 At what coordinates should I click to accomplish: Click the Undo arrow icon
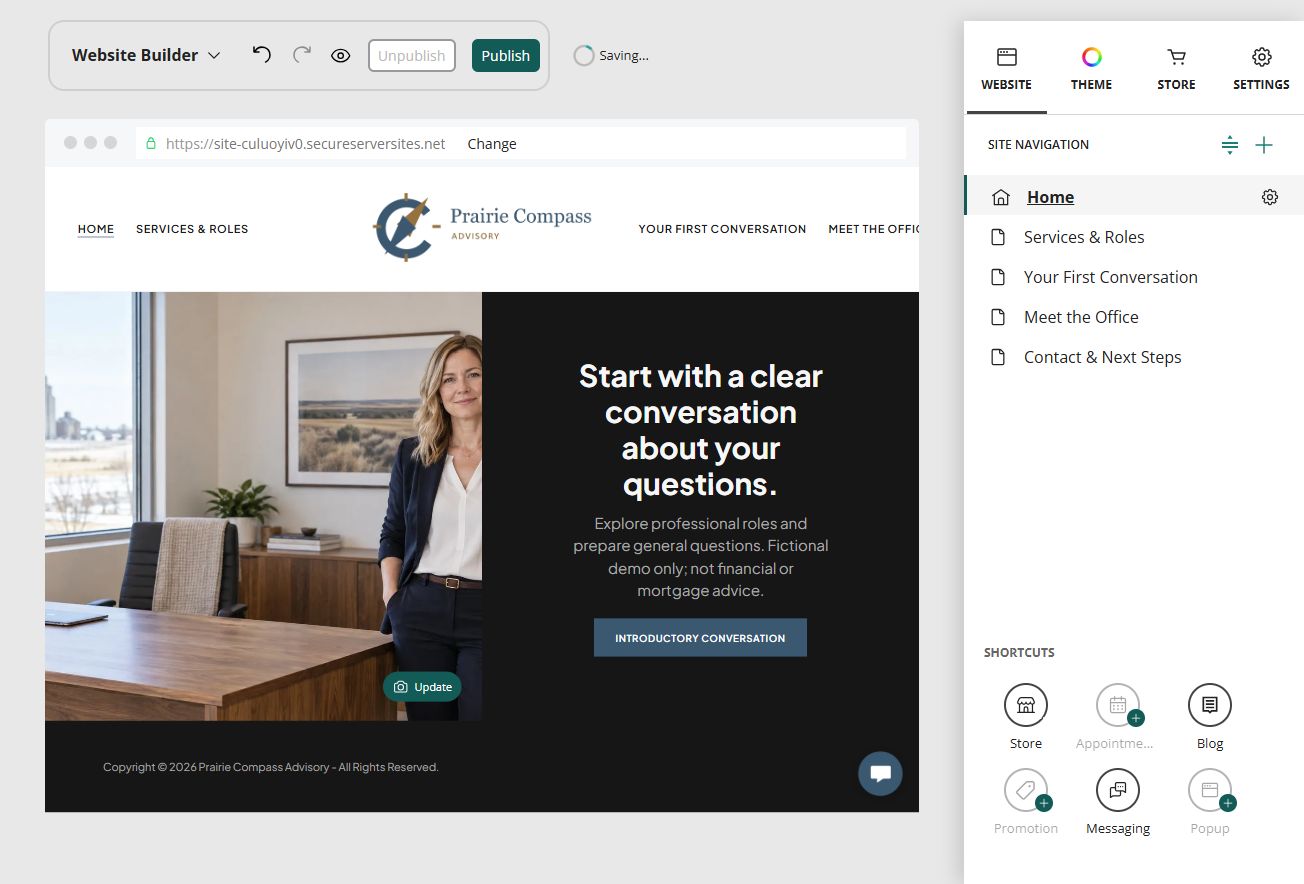point(261,55)
